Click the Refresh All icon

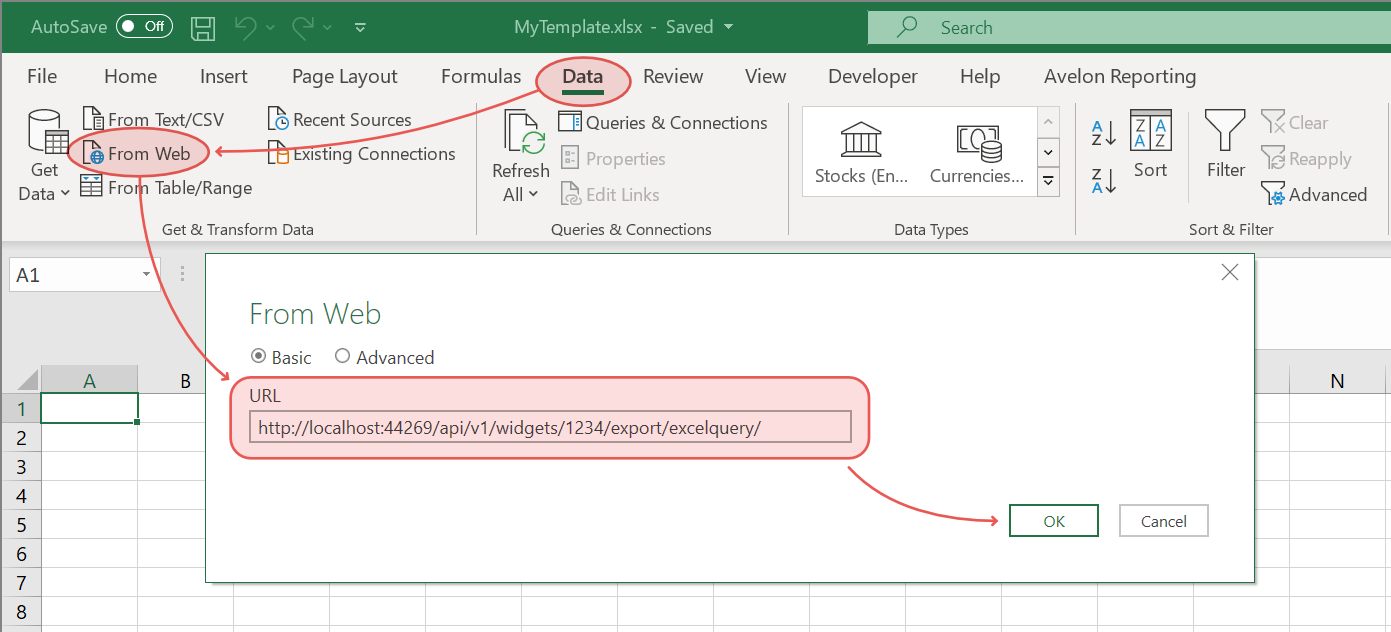522,133
